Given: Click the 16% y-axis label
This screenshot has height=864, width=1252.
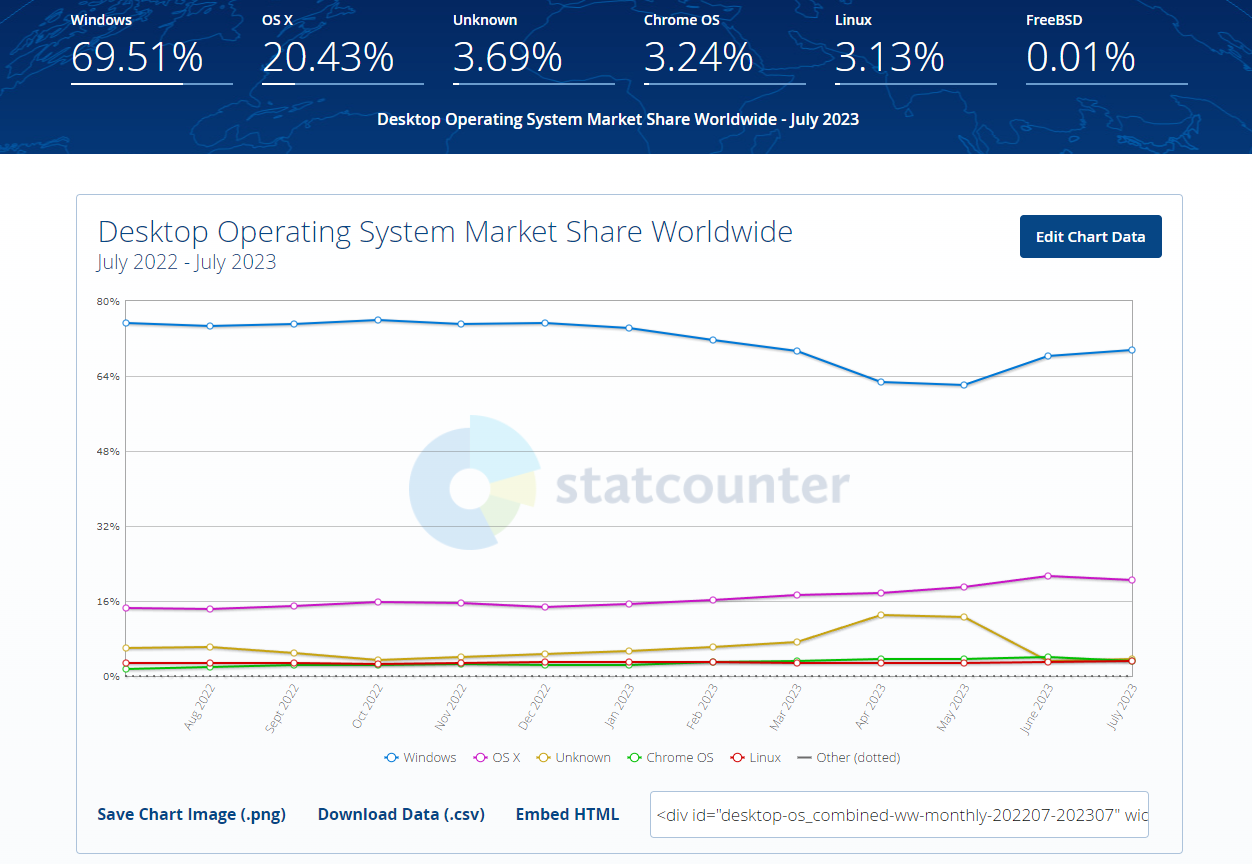Looking at the screenshot, I should 108,601.
